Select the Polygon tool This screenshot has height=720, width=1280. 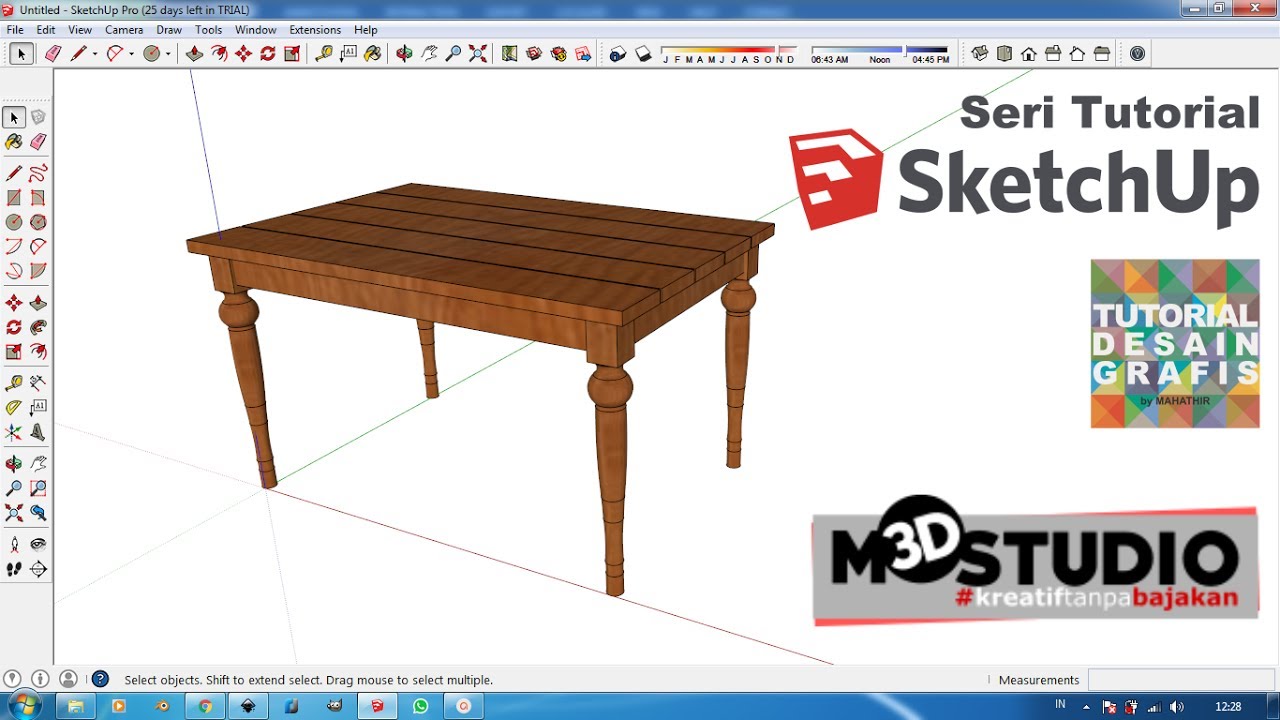tap(38, 222)
